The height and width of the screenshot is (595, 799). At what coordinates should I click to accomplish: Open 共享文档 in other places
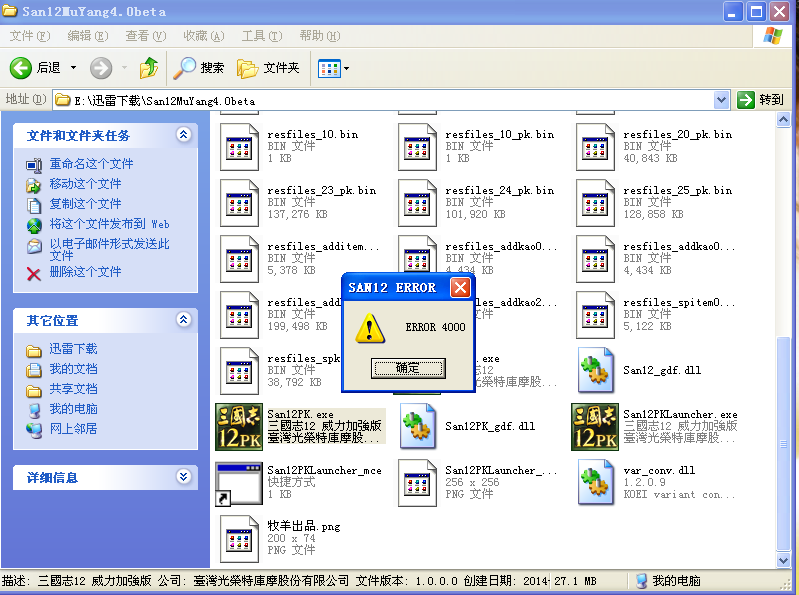tap(73, 389)
